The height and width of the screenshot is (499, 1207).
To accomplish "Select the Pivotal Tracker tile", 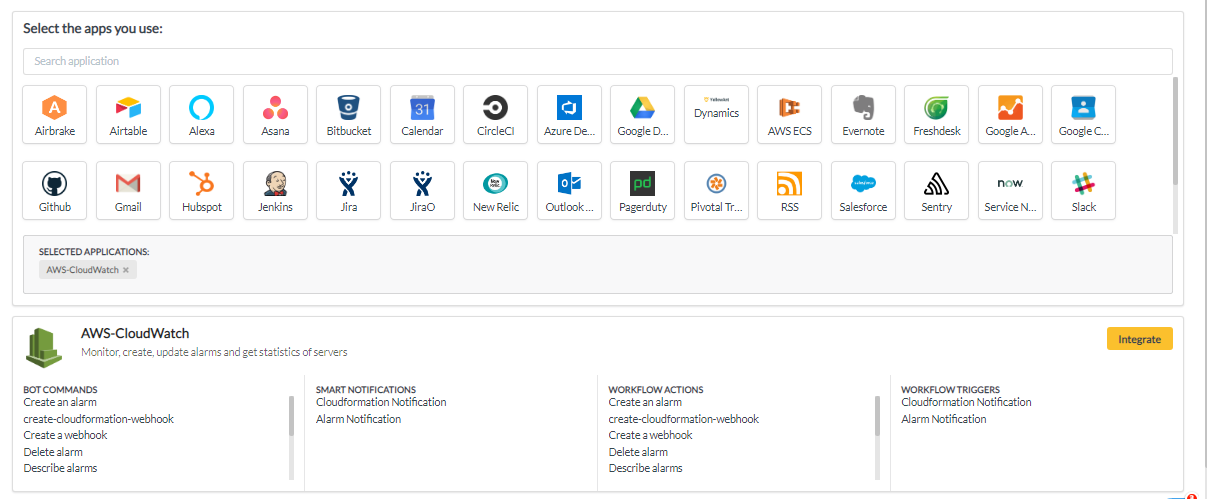I will pyautogui.click(x=716, y=190).
